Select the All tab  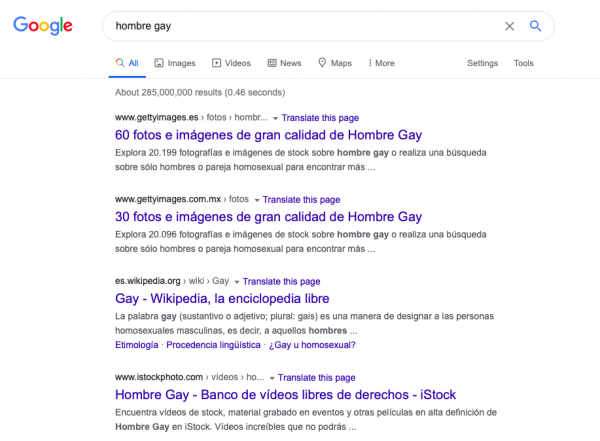click(x=127, y=63)
